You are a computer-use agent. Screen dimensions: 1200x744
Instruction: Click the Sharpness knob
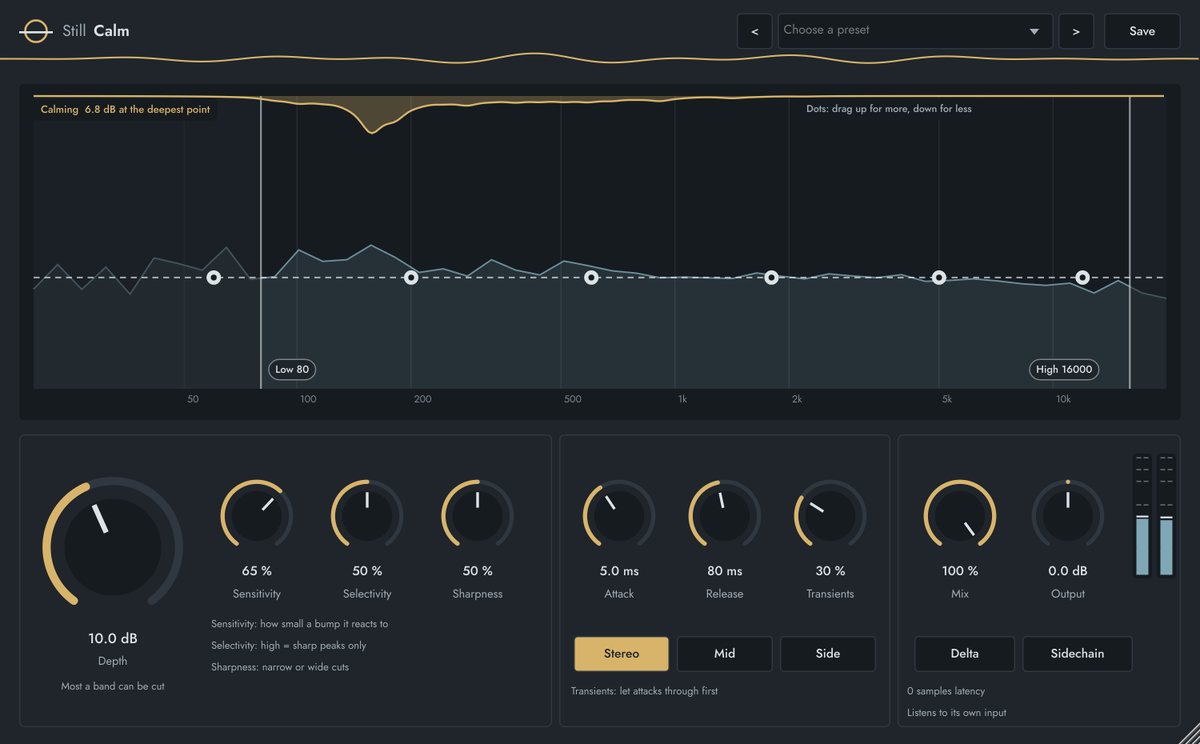tap(477, 516)
